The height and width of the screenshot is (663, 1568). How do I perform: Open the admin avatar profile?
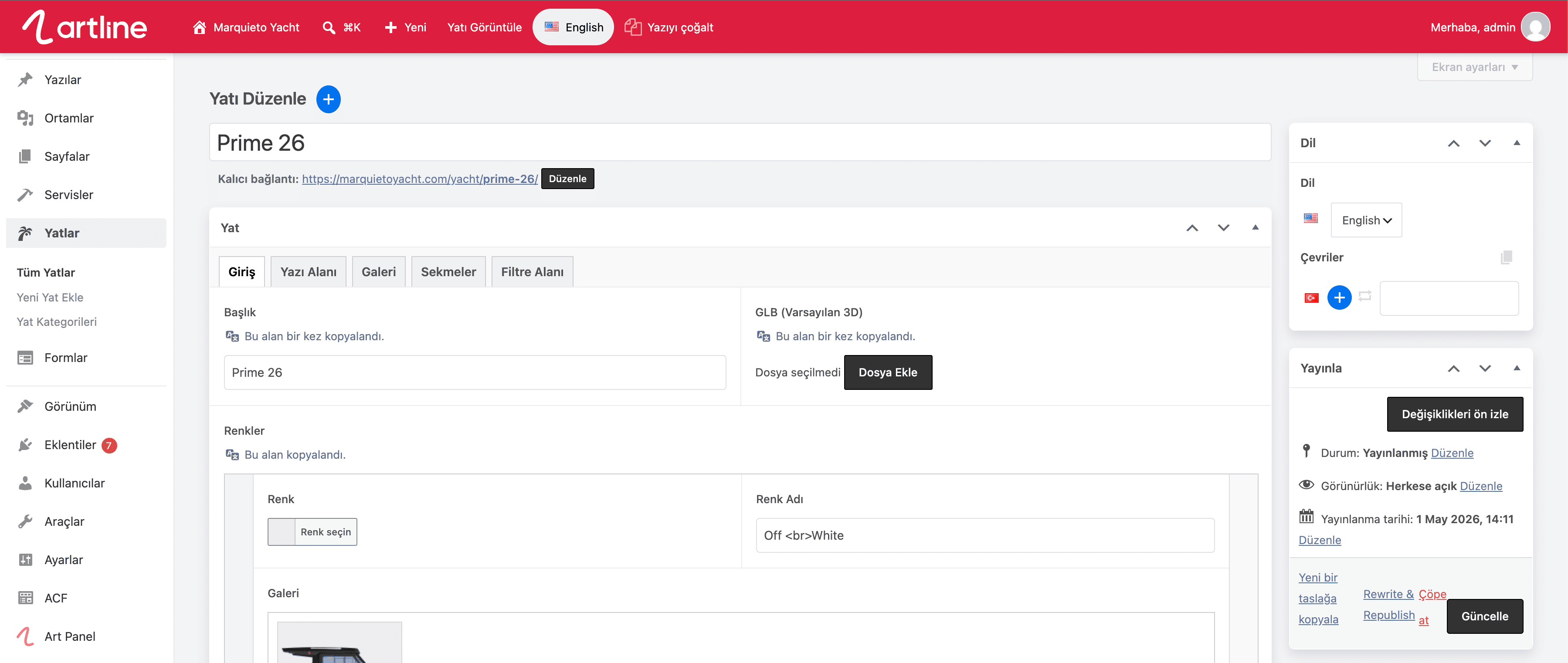[x=1535, y=27]
